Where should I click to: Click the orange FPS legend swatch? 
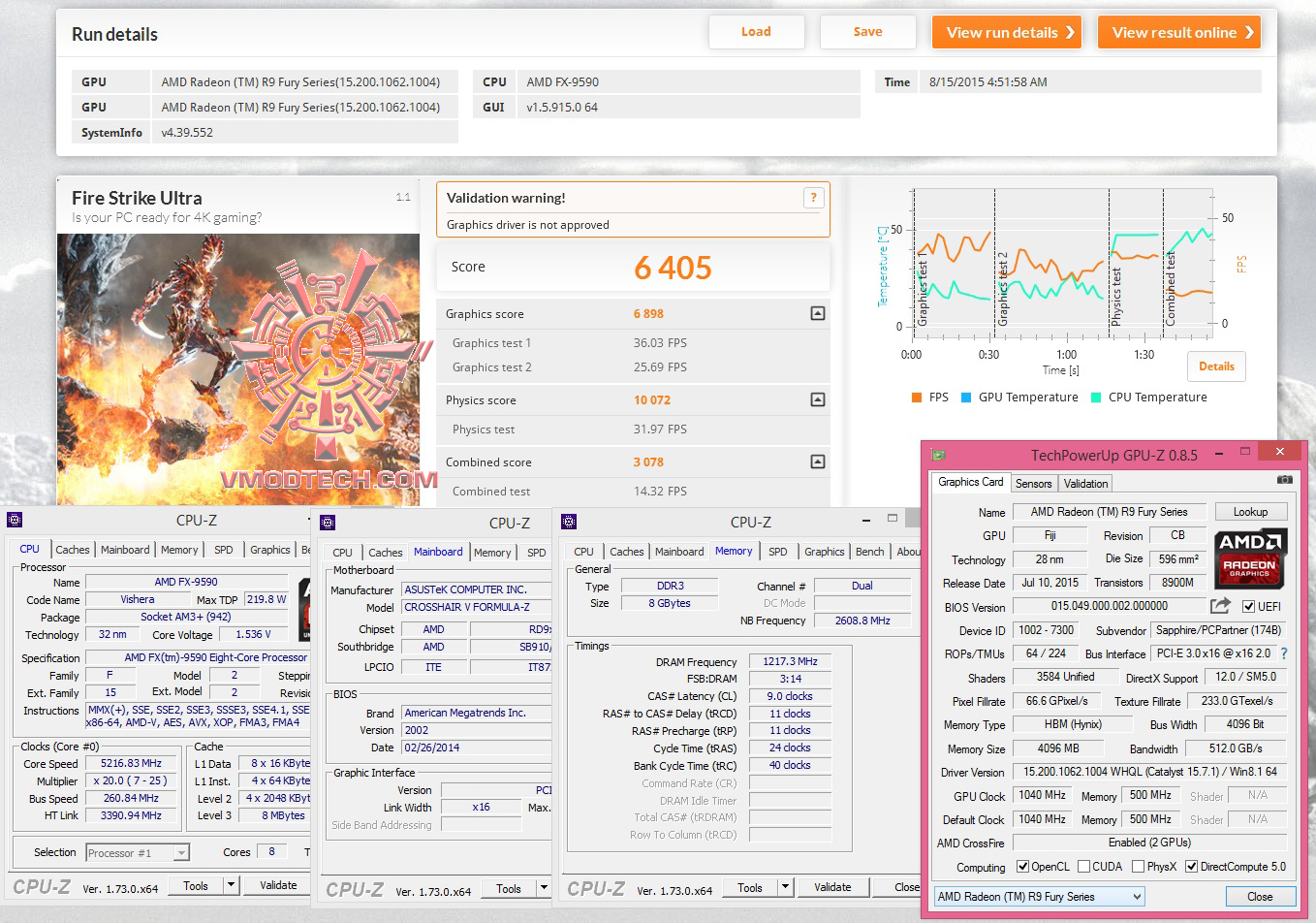917,398
